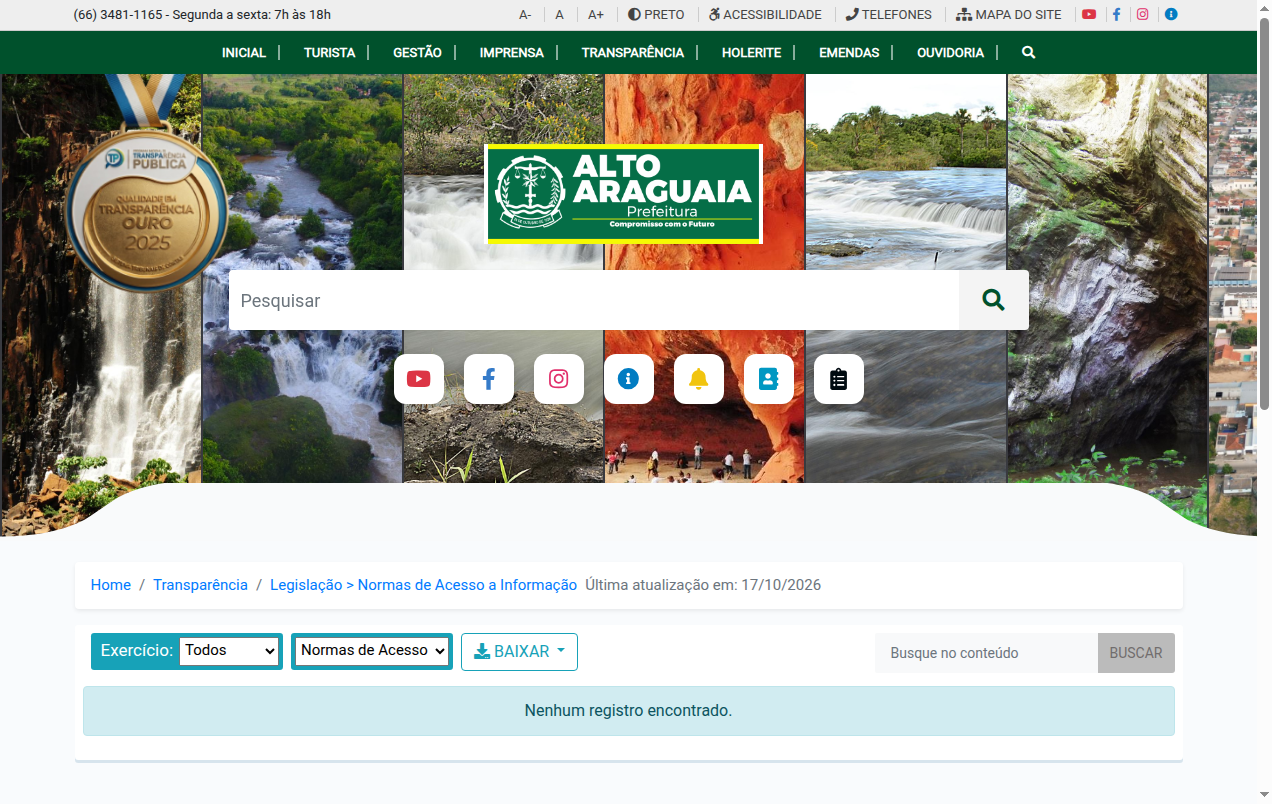Open the HOLERITE menu

[752, 52]
